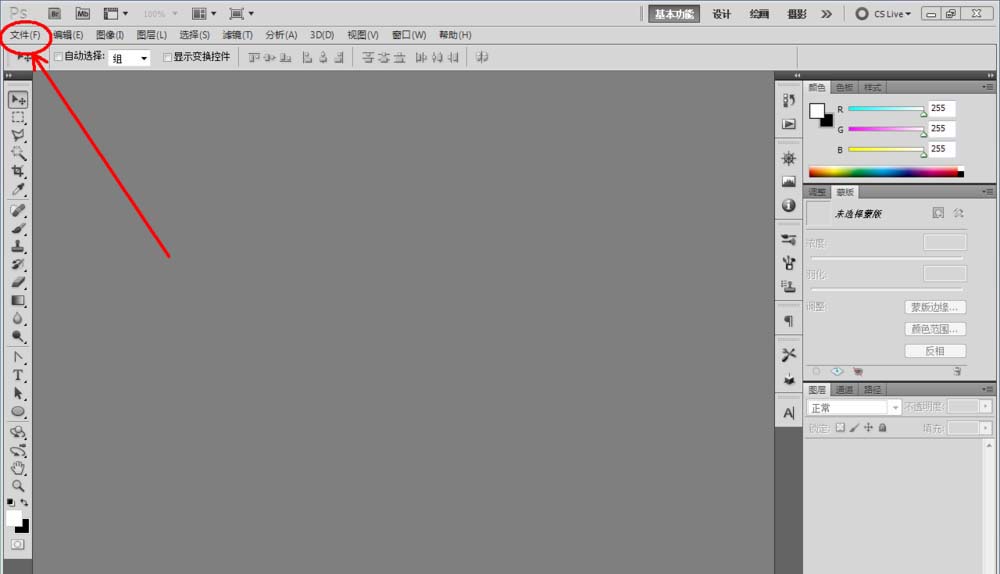Add a pixel mask in the Masks panel

938,213
